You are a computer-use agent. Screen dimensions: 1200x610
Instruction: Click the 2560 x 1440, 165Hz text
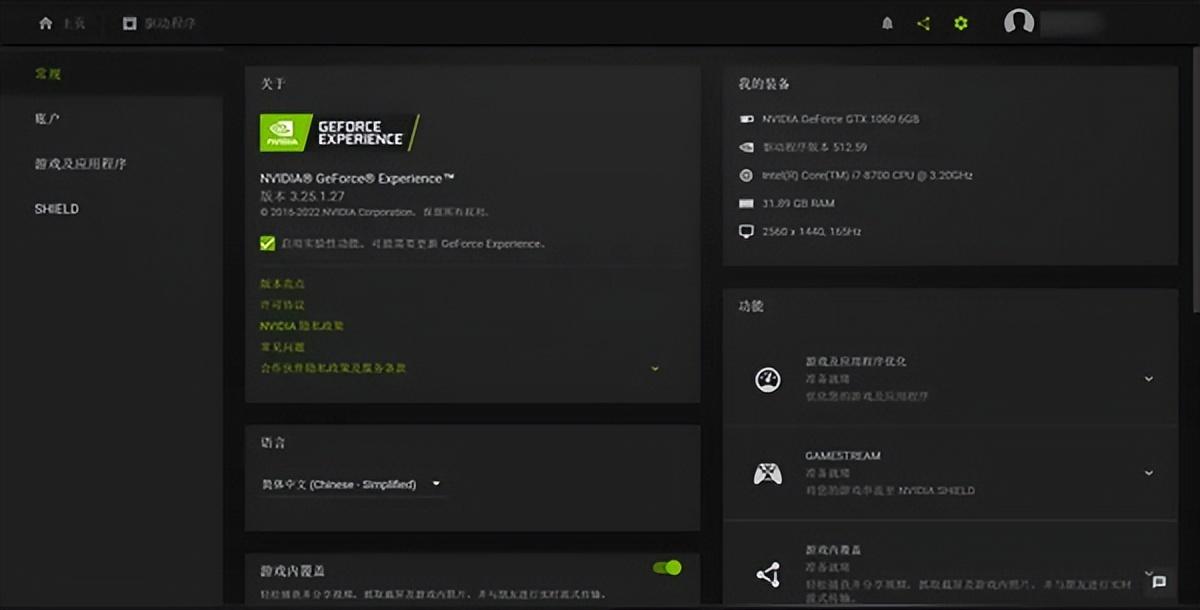point(812,231)
